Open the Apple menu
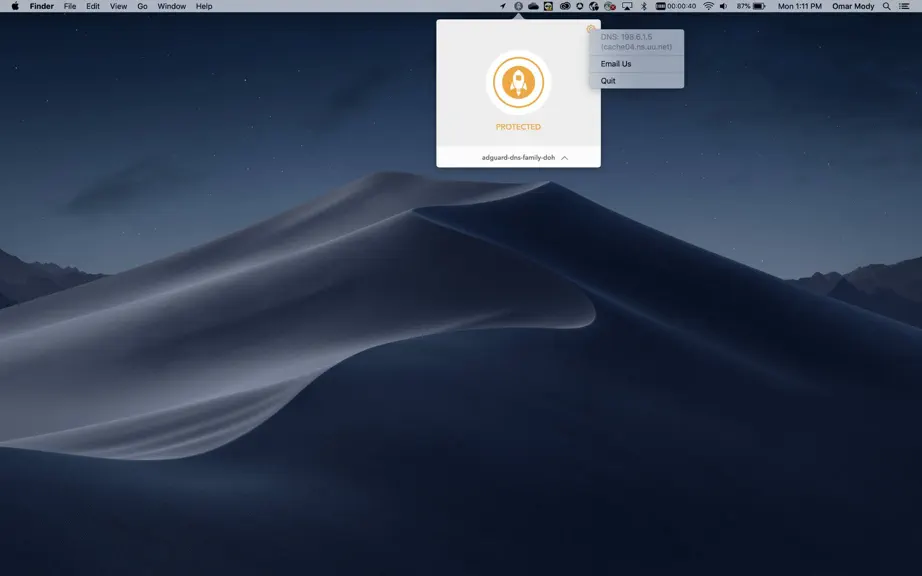Screen dimensions: 922x576 (15, 6)
